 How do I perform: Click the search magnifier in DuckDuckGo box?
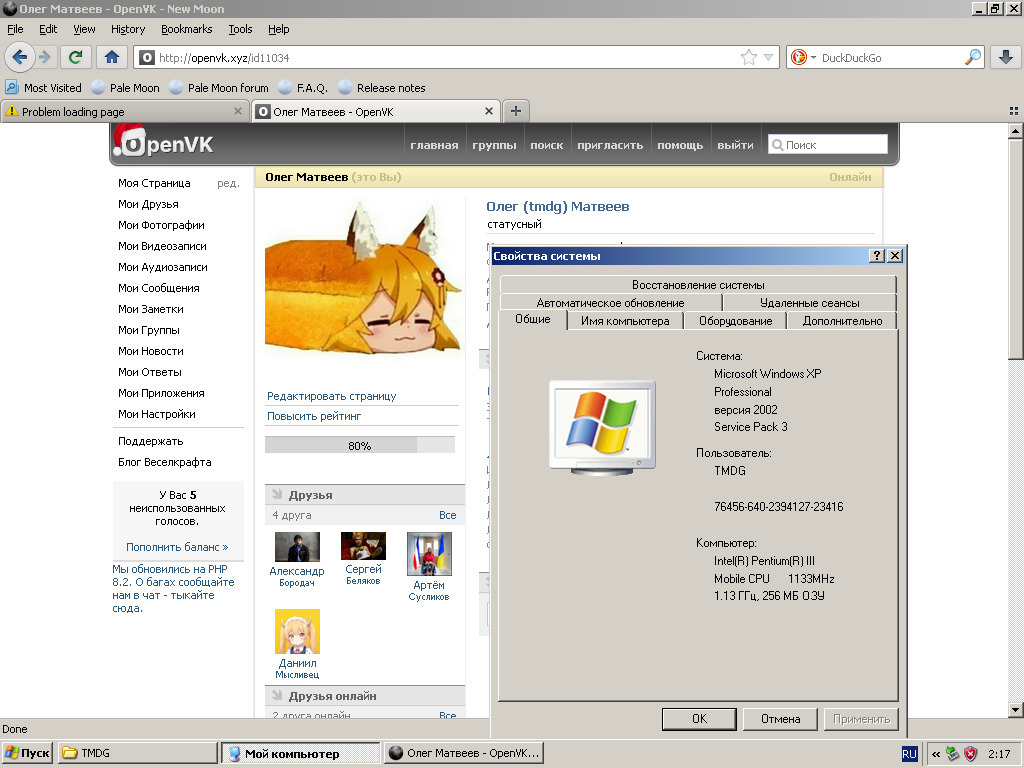(972, 57)
